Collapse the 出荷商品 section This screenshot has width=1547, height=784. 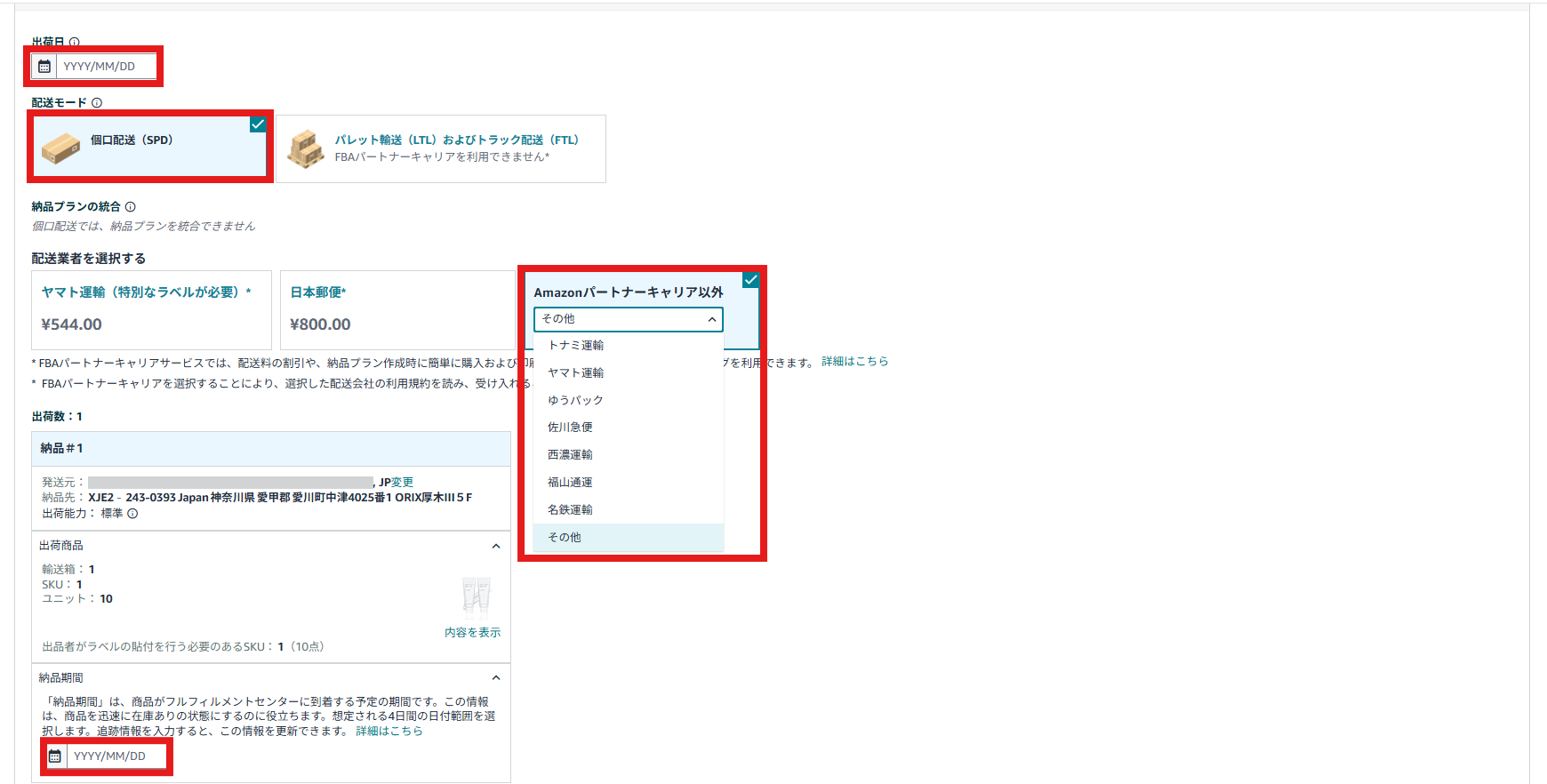[x=496, y=546]
